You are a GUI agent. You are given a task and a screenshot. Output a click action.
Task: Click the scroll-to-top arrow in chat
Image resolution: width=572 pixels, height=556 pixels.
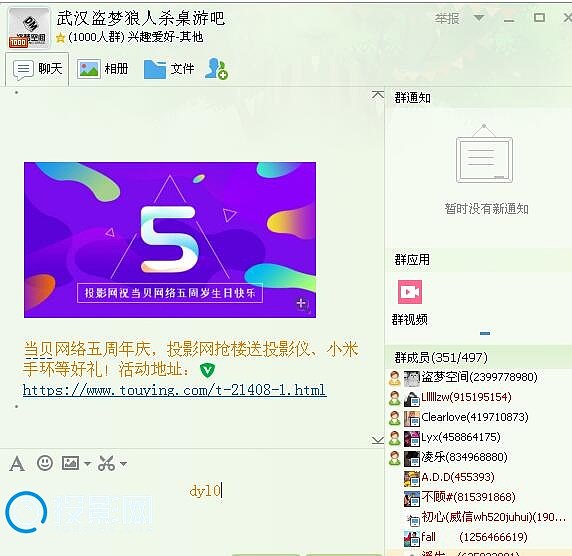tap(378, 95)
